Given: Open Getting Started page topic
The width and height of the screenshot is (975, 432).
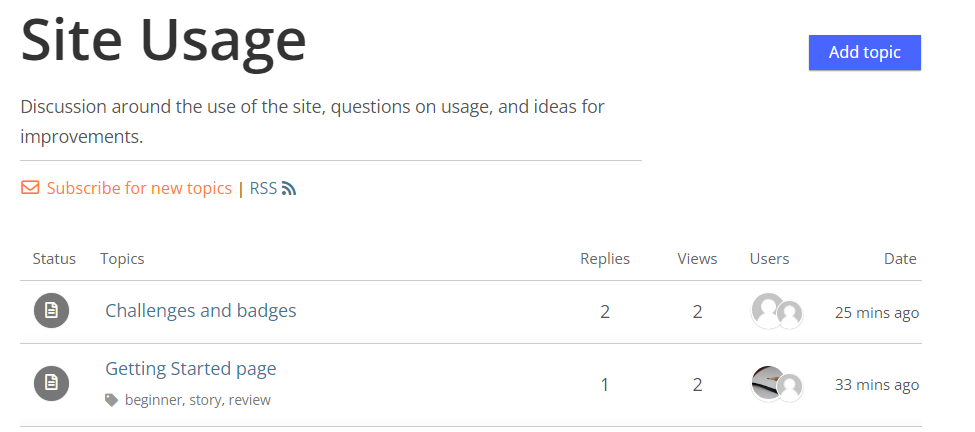Looking at the screenshot, I should coord(190,369).
